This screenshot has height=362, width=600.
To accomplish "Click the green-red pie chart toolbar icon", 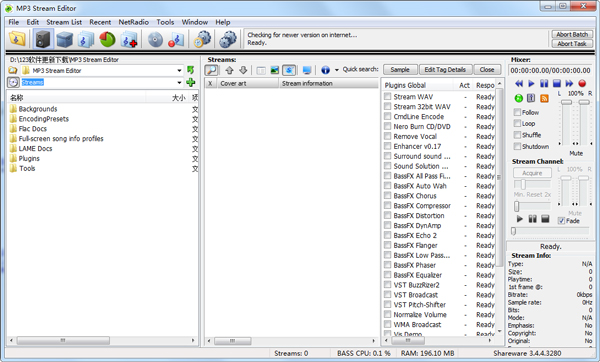I will tap(107, 39).
